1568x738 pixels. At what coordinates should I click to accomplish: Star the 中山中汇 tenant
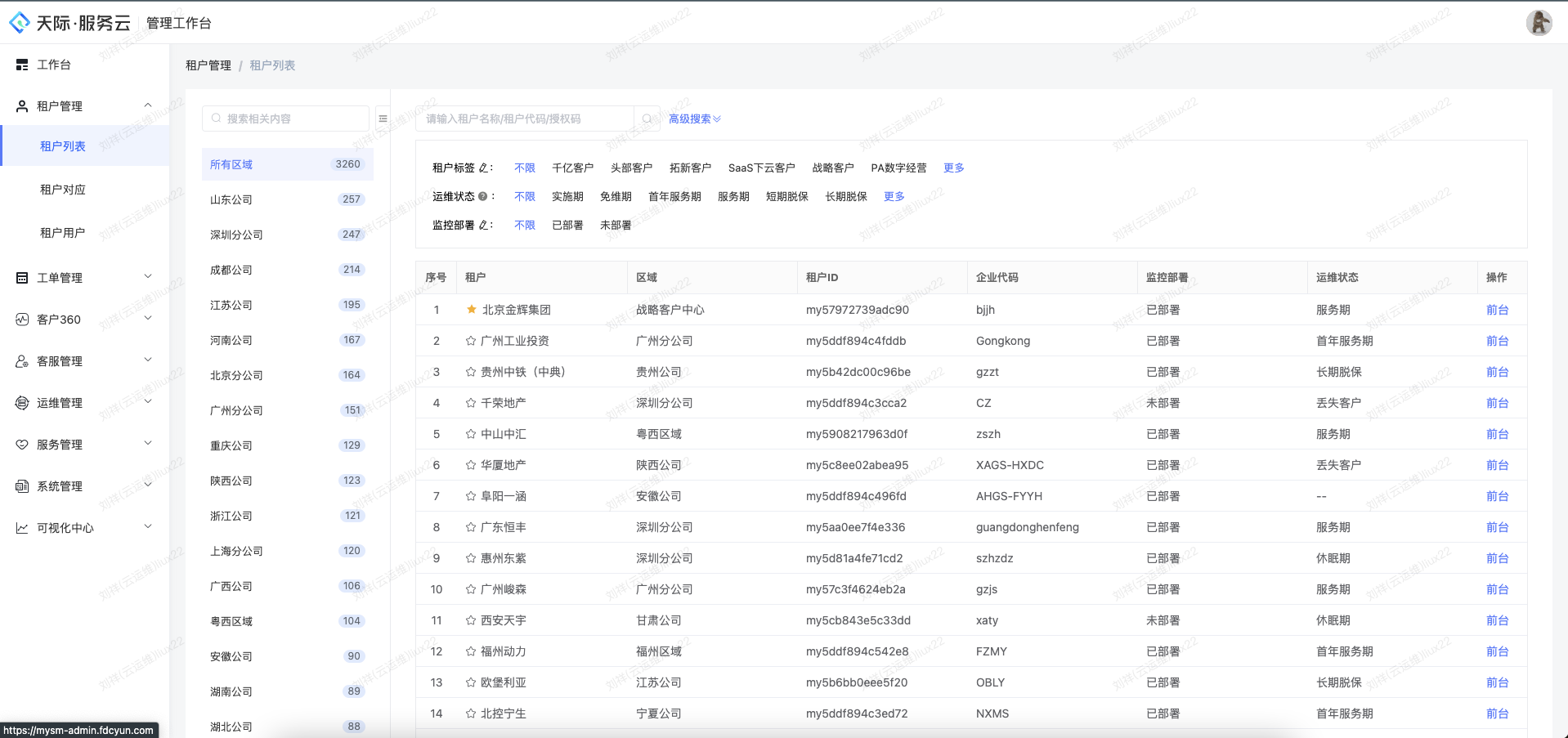[471, 434]
